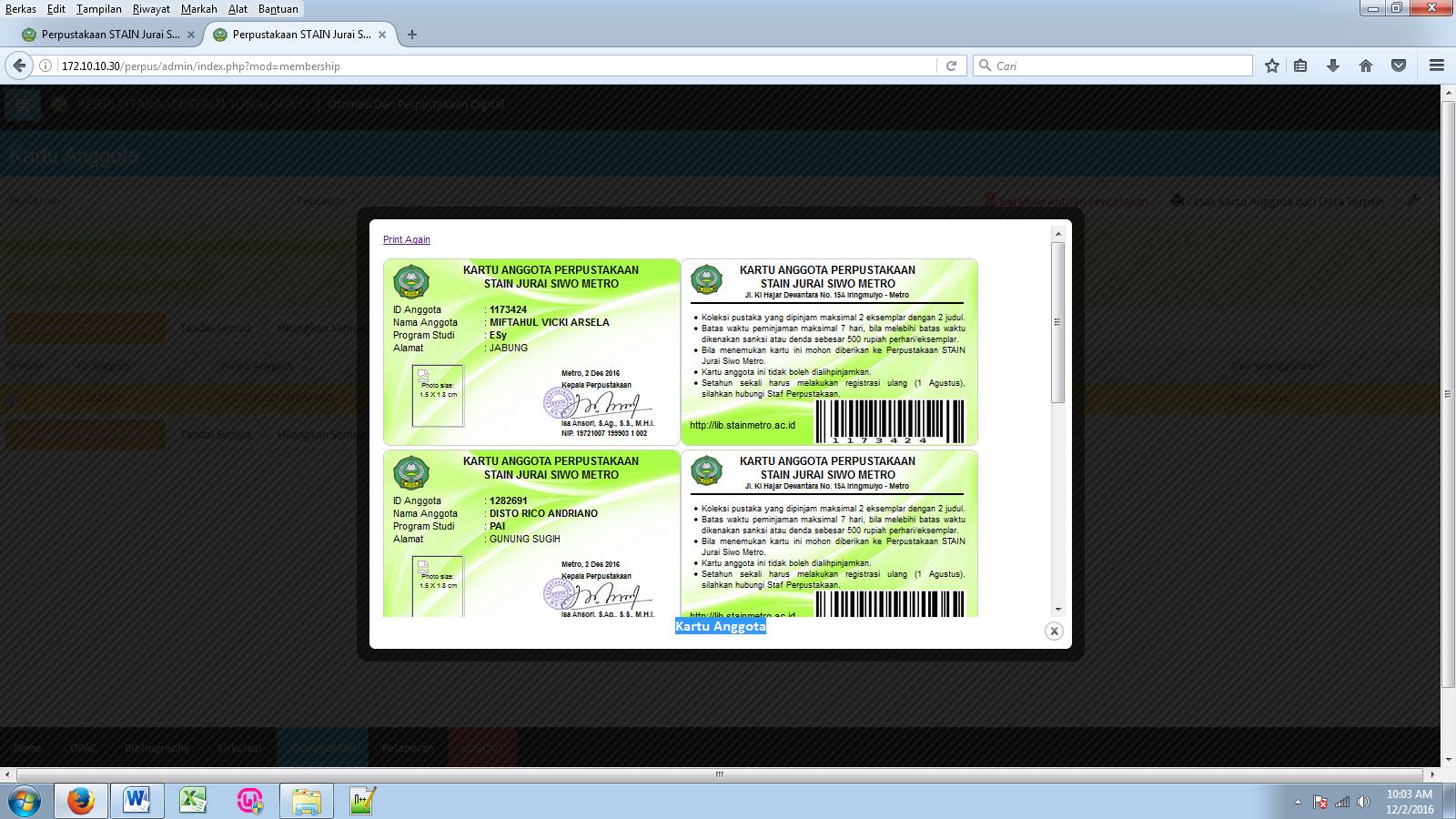Click the browser Back arrow button
The width and height of the screenshot is (1456, 819).
19,66
